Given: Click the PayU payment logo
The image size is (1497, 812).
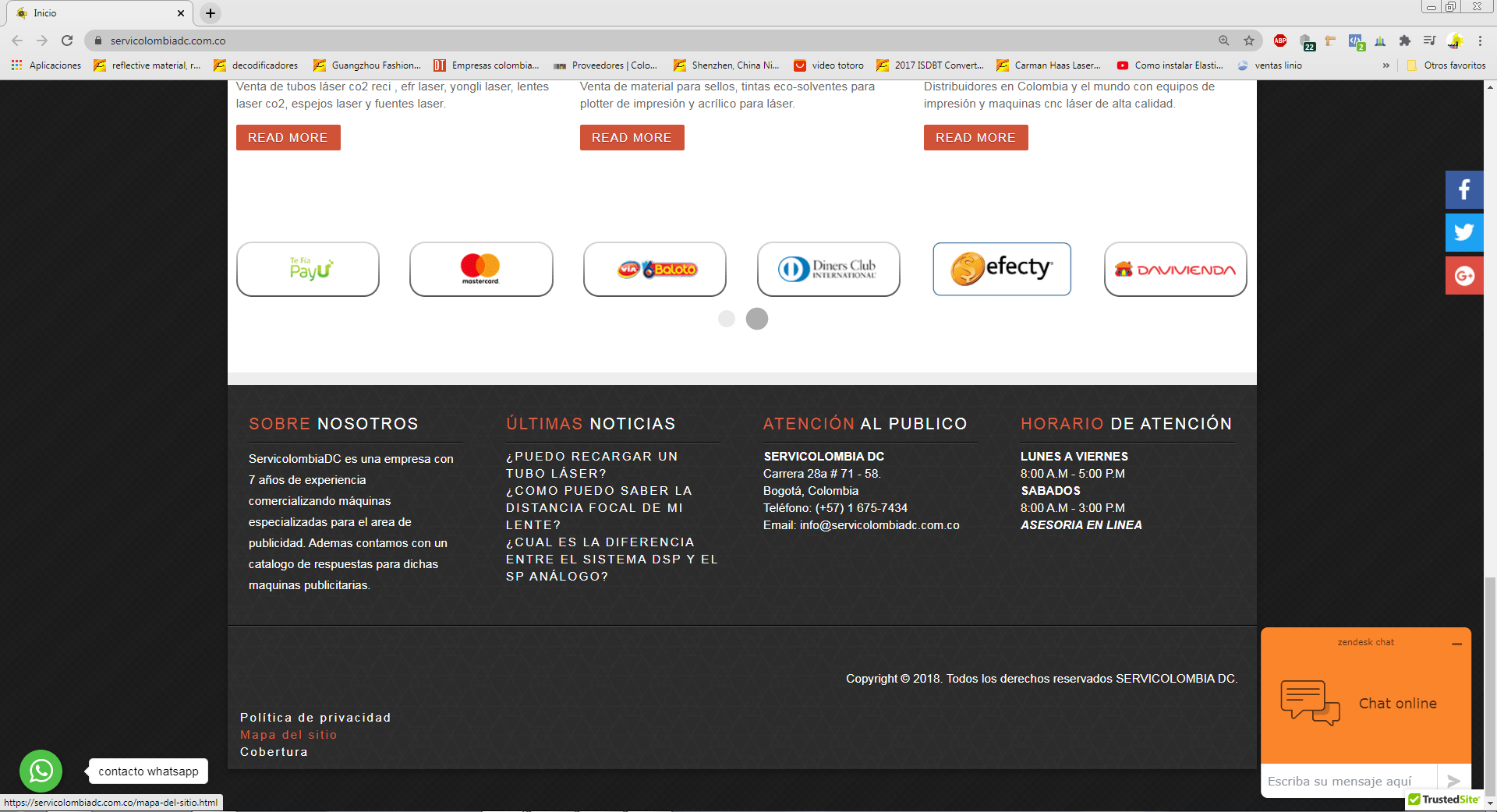Looking at the screenshot, I should [x=308, y=269].
